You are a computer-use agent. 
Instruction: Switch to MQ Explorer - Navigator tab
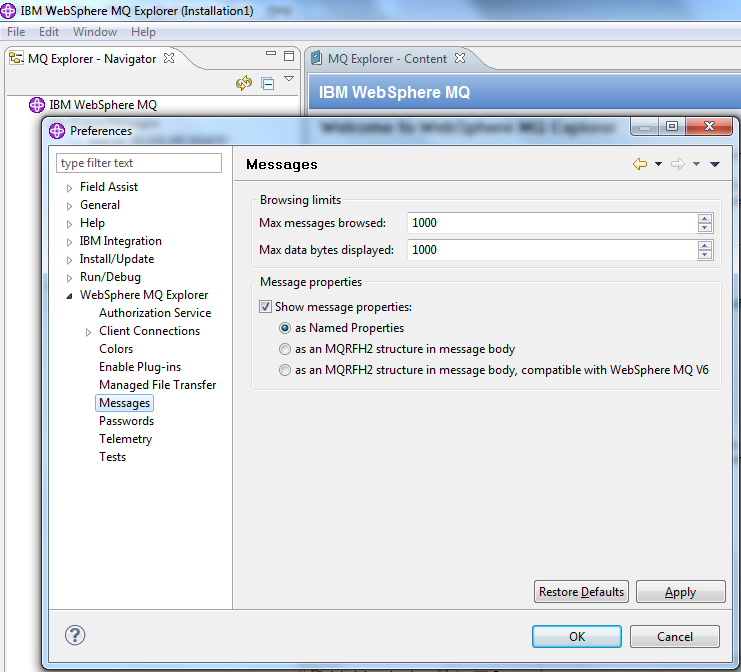[x=92, y=59]
